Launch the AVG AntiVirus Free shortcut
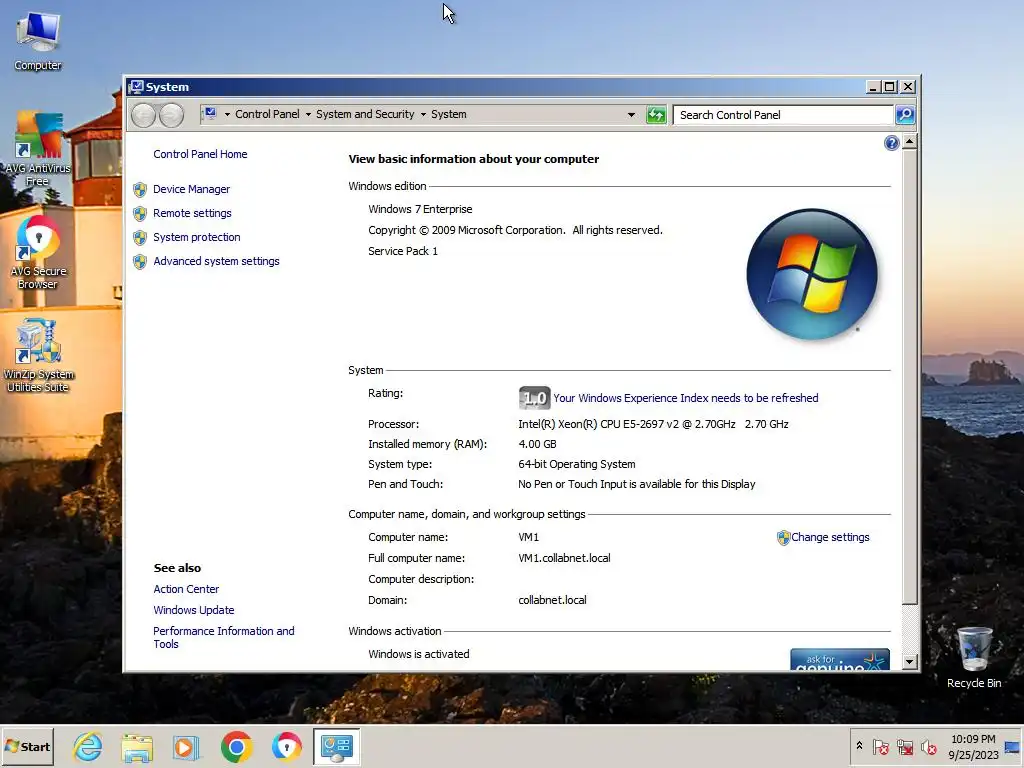The width and height of the screenshot is (1024, 768). [x=38, y=148]
